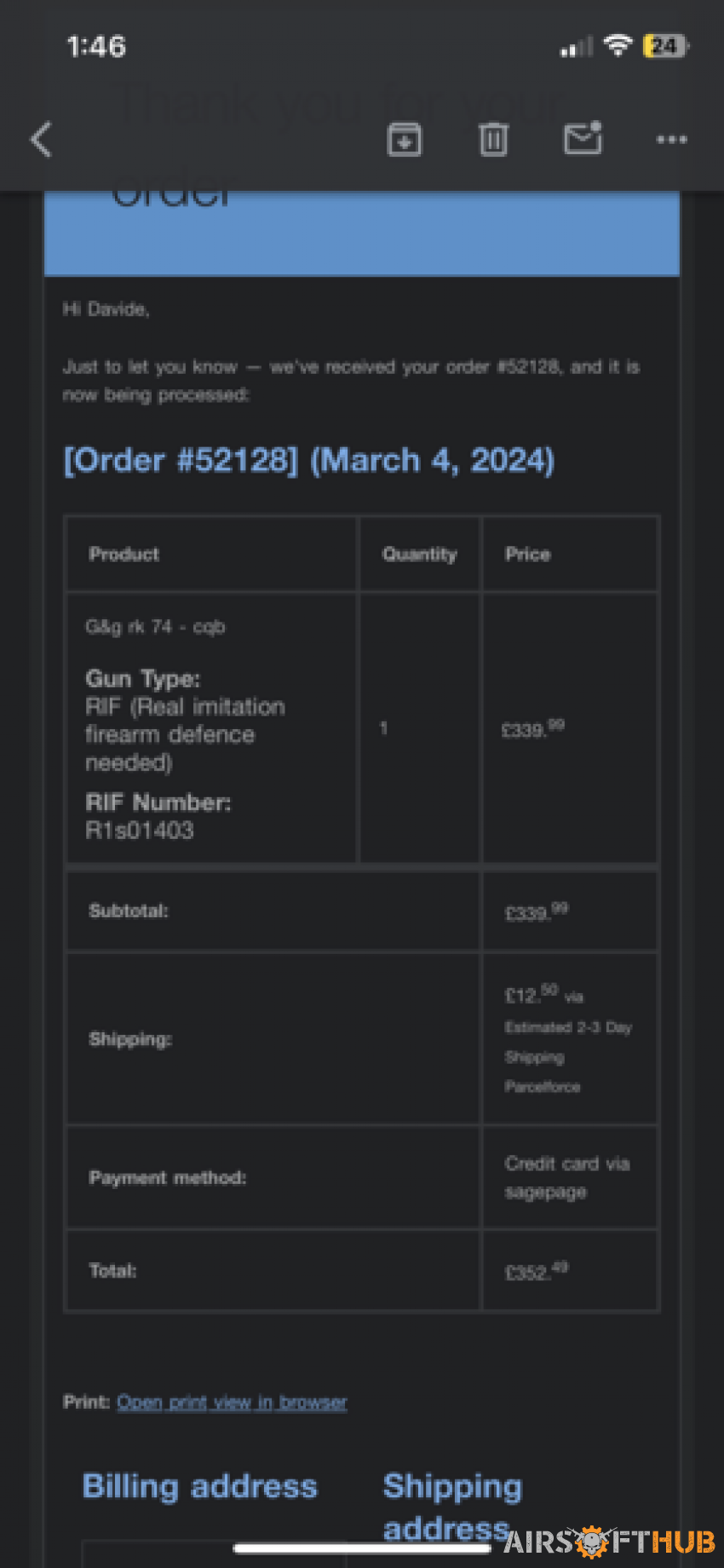Open print view in browser link

pyautogui.click(x=232, y=1402)
